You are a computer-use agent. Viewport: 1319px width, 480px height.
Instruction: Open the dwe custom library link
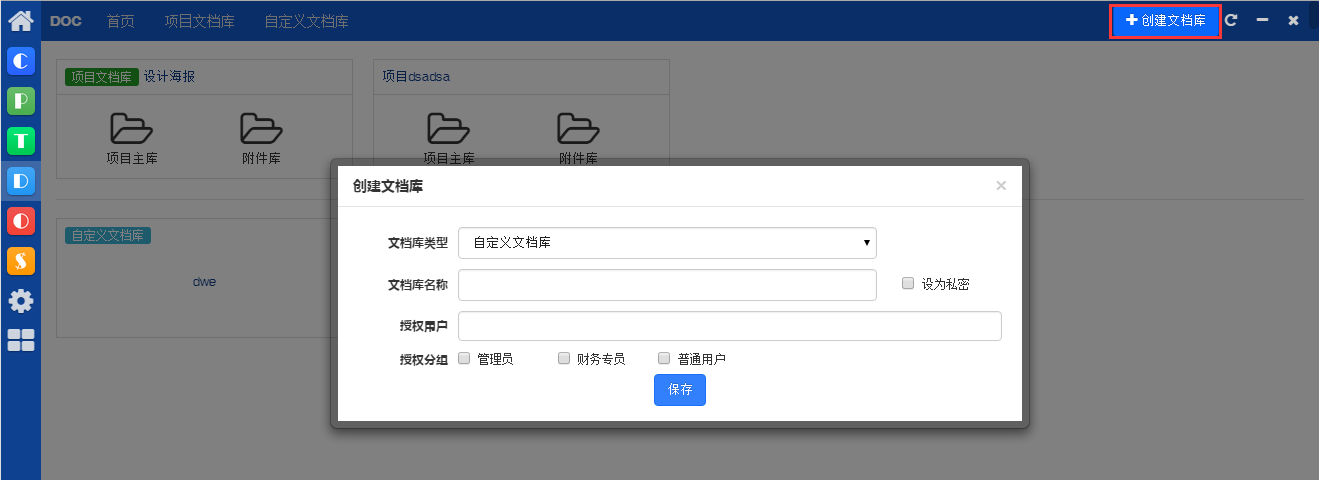coord(204,282)
